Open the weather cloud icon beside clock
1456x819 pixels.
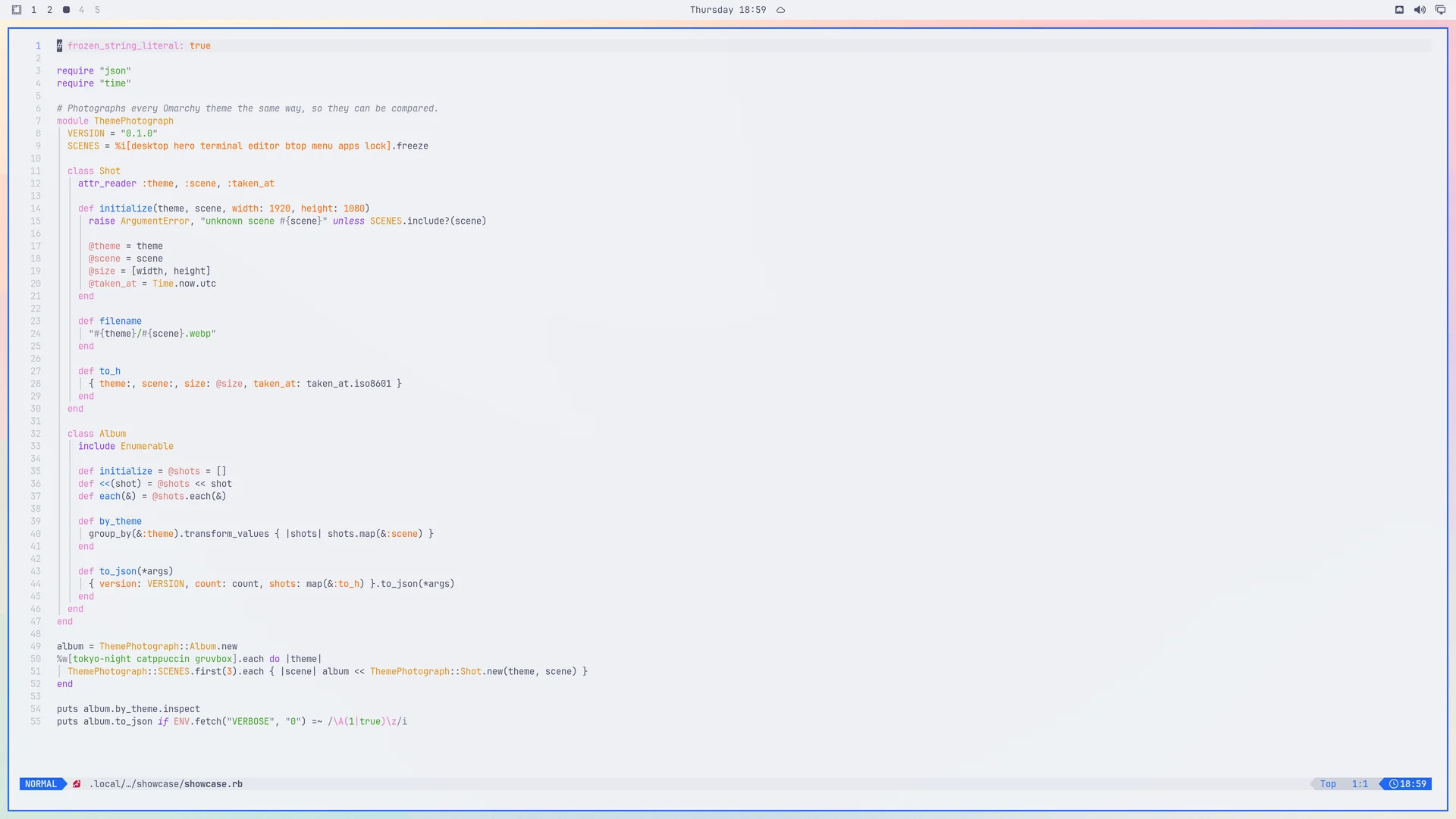click(780, 10)
